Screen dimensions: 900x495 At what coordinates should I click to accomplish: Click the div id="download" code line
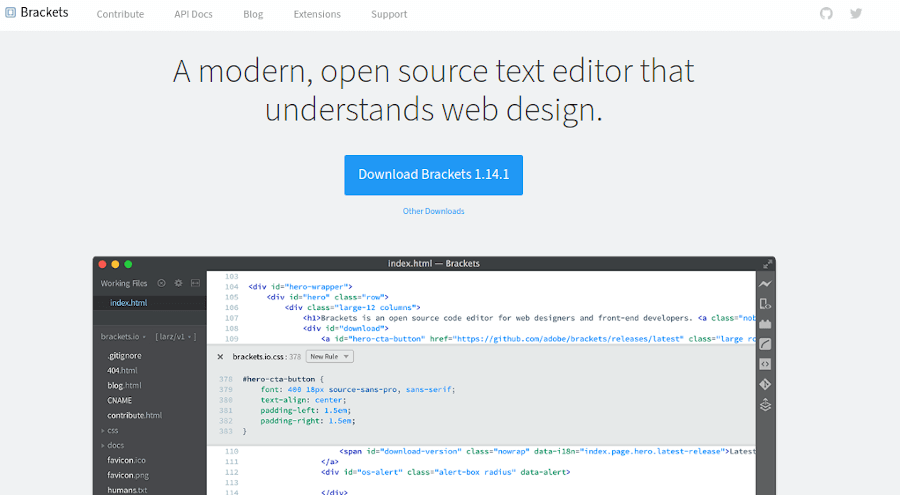click(346, 328)
